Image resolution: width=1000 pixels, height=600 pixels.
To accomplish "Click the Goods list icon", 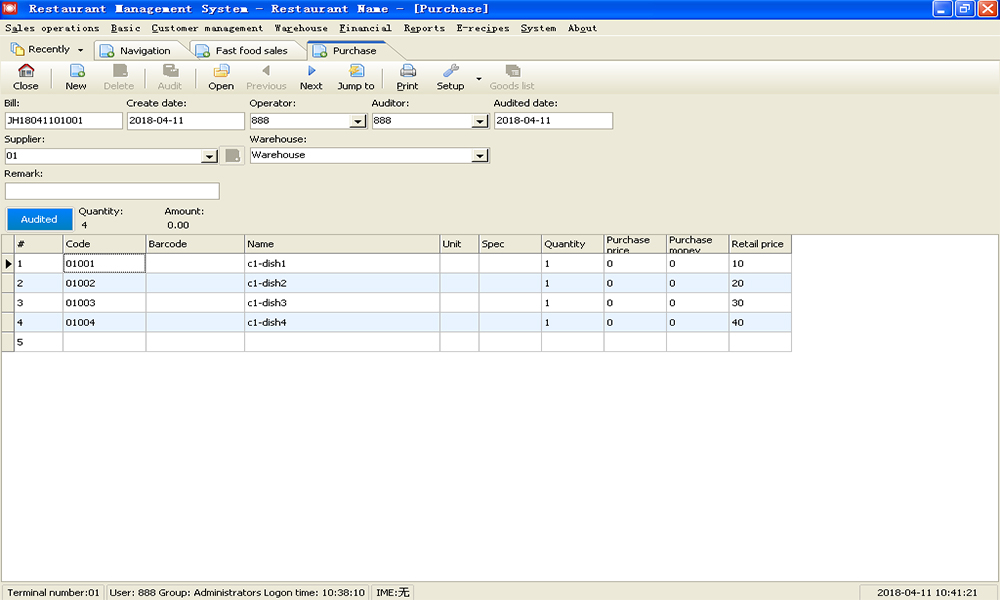I will 512,77.
